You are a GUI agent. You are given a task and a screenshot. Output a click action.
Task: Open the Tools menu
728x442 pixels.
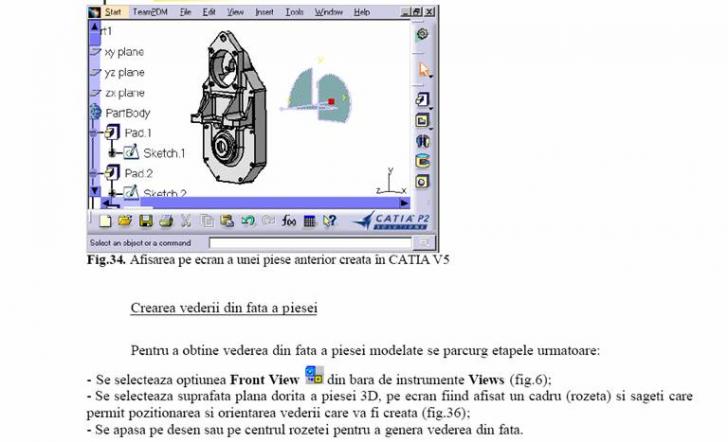(x=294, y=12)
